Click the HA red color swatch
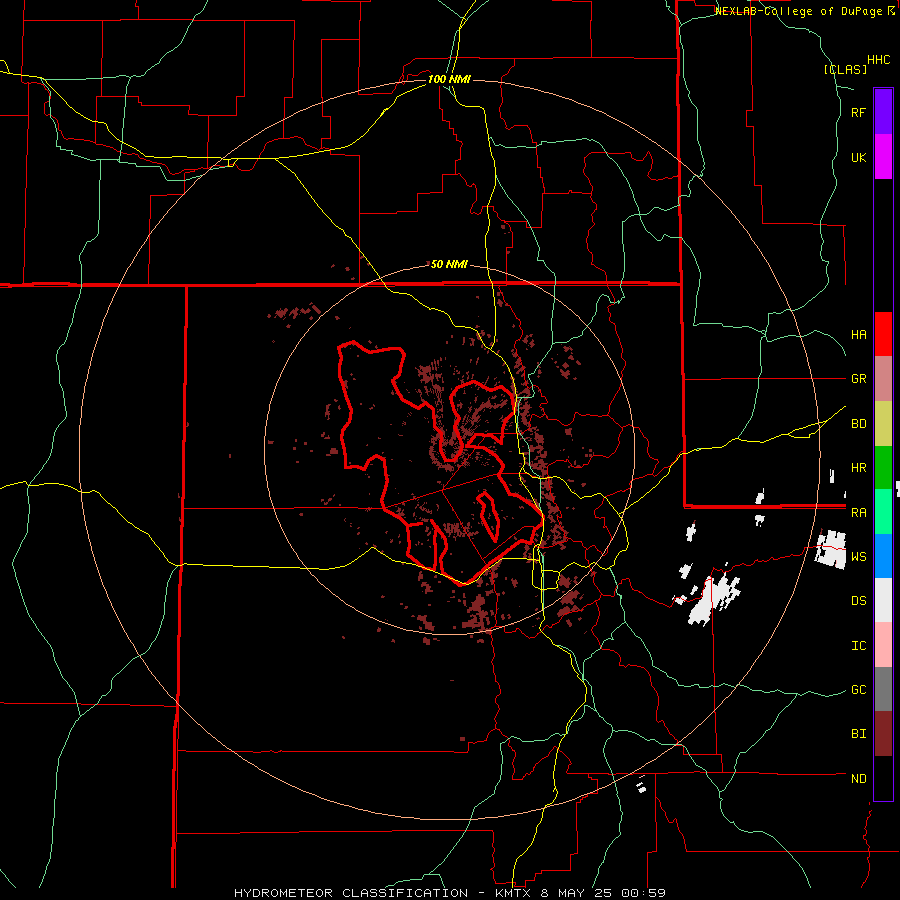The width and height of the screenshot is (900, 900). pyautogui.click(x=883, y=334)
